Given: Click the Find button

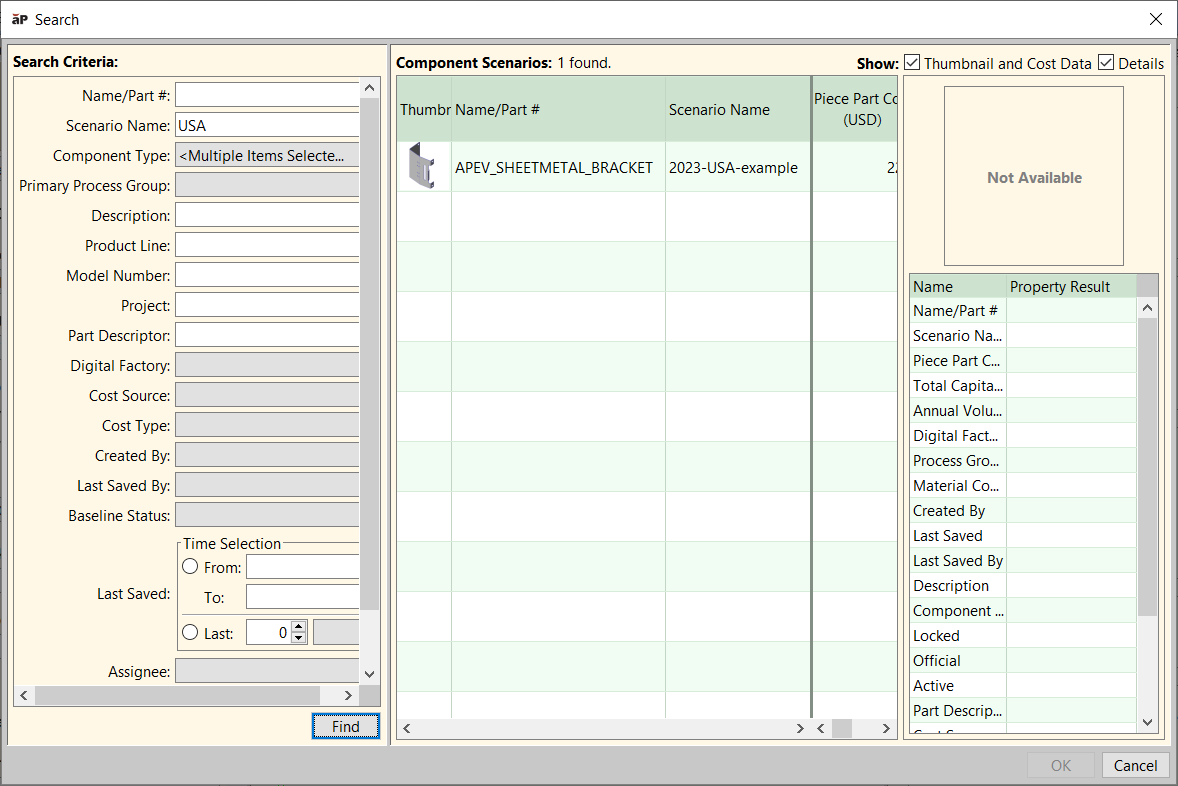Looking at the screenshot, I should click(346, 726).
